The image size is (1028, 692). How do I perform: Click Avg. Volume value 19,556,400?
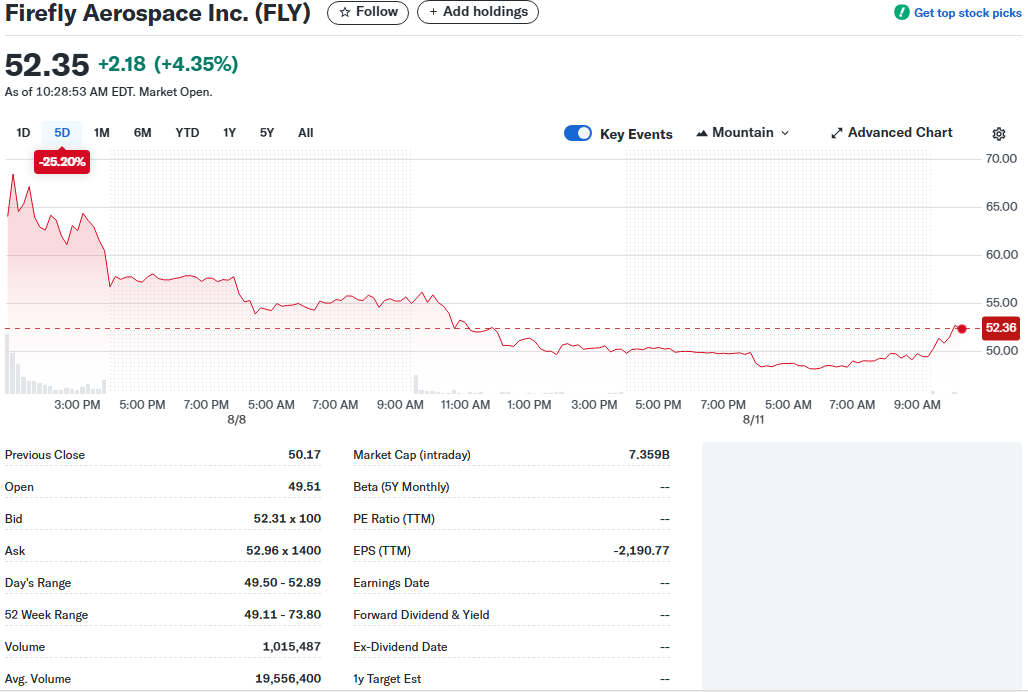click(x=288, y=680)
